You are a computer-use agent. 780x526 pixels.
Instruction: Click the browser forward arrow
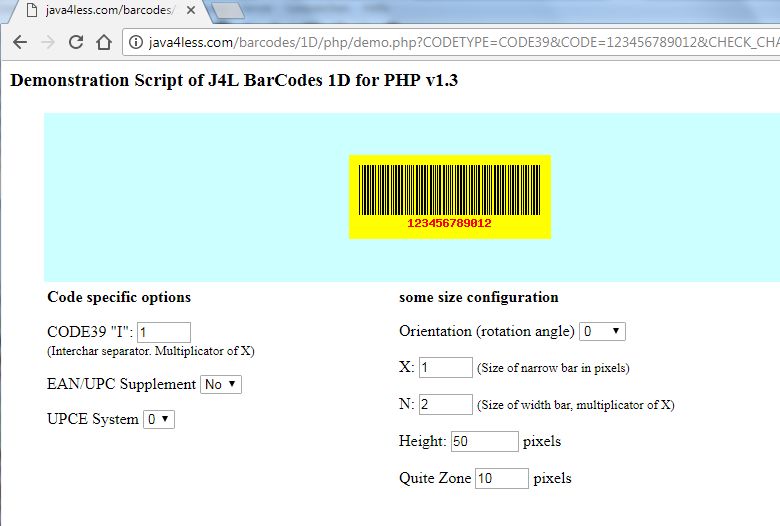pyautogui.click(x=48, y=42)
